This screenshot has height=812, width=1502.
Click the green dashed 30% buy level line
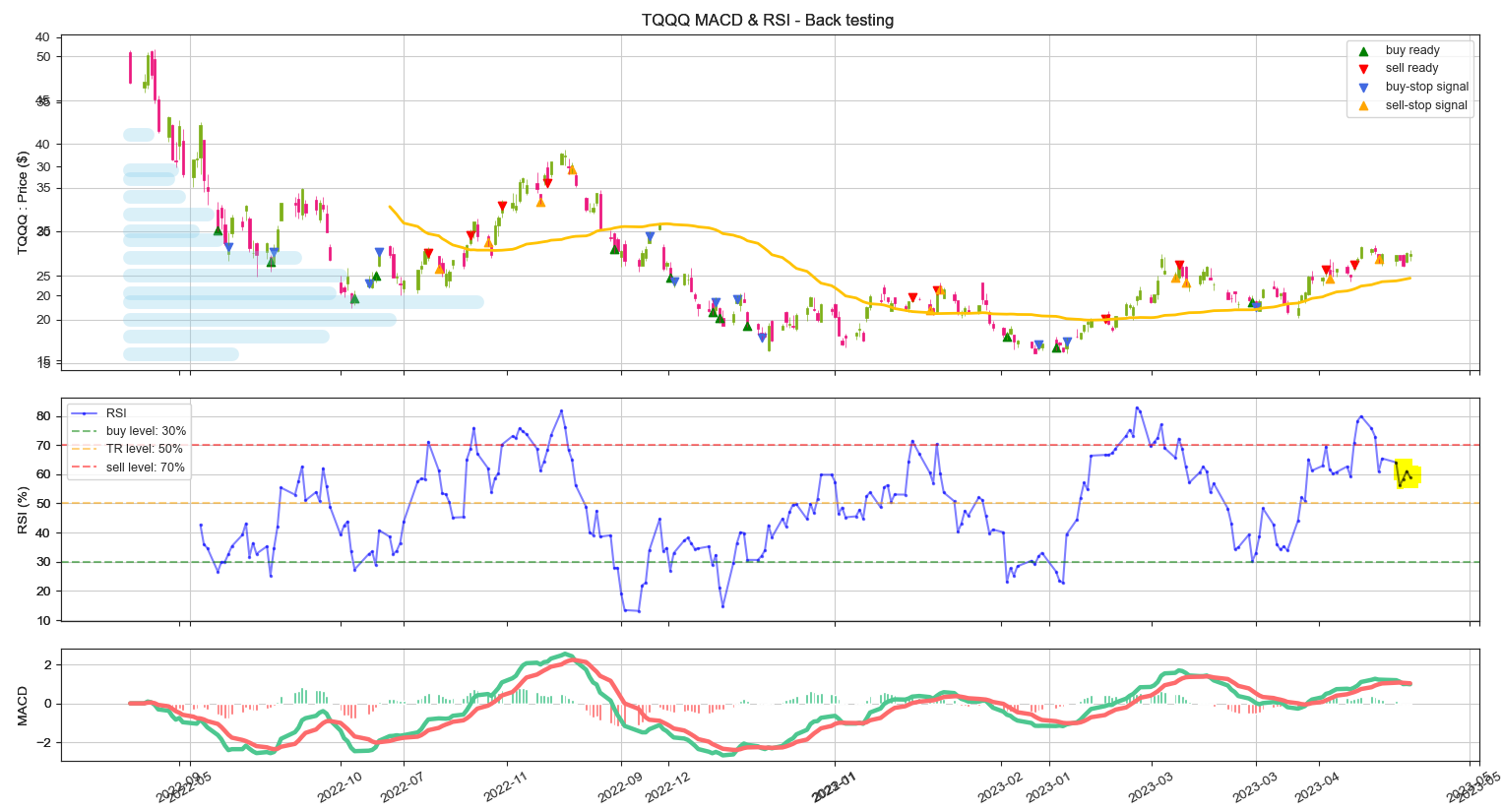coord(770,562)
